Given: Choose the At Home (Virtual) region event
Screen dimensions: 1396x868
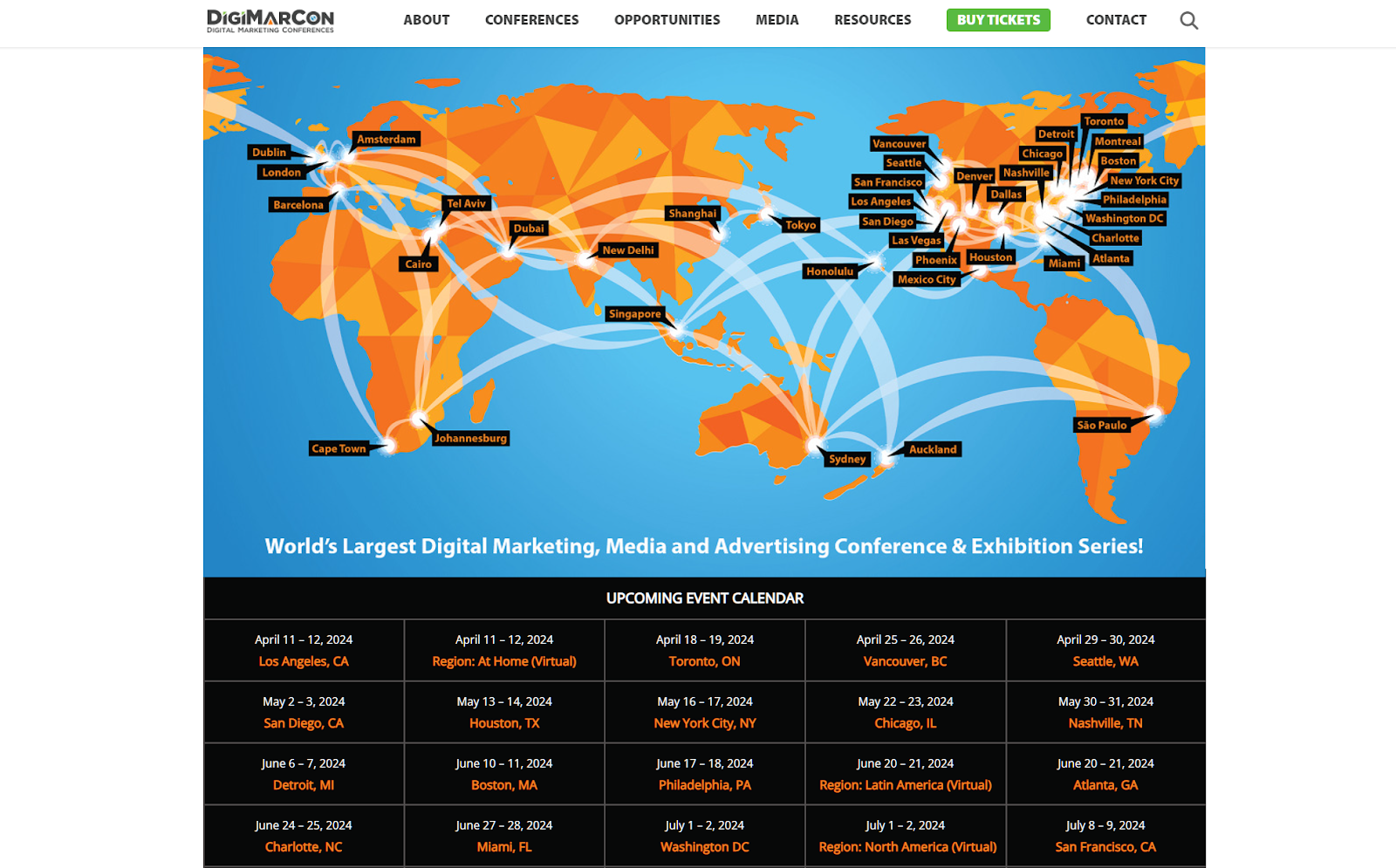Looking at the screenshot, I should (503, 661).
